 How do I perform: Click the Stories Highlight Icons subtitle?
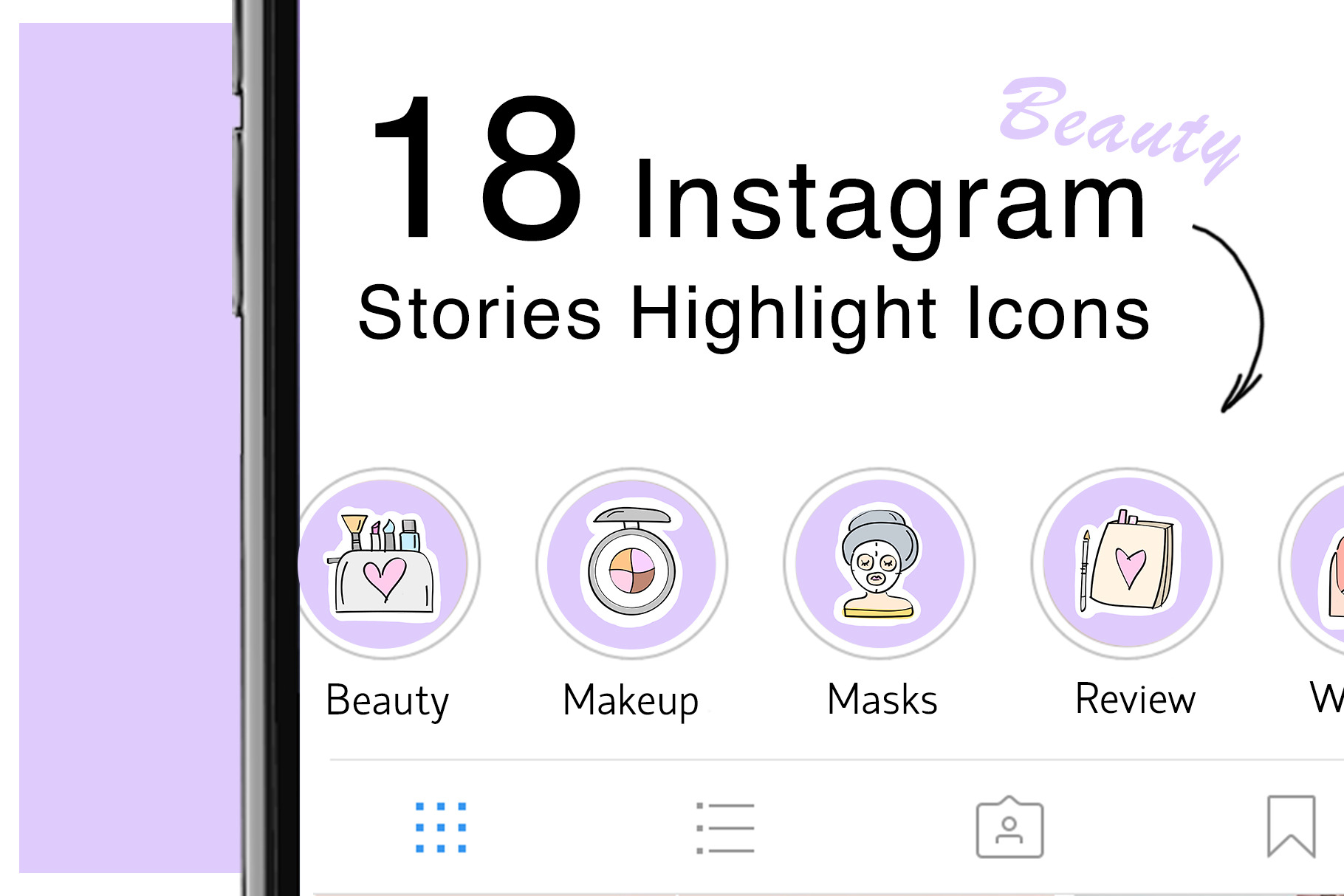(753, 315)
